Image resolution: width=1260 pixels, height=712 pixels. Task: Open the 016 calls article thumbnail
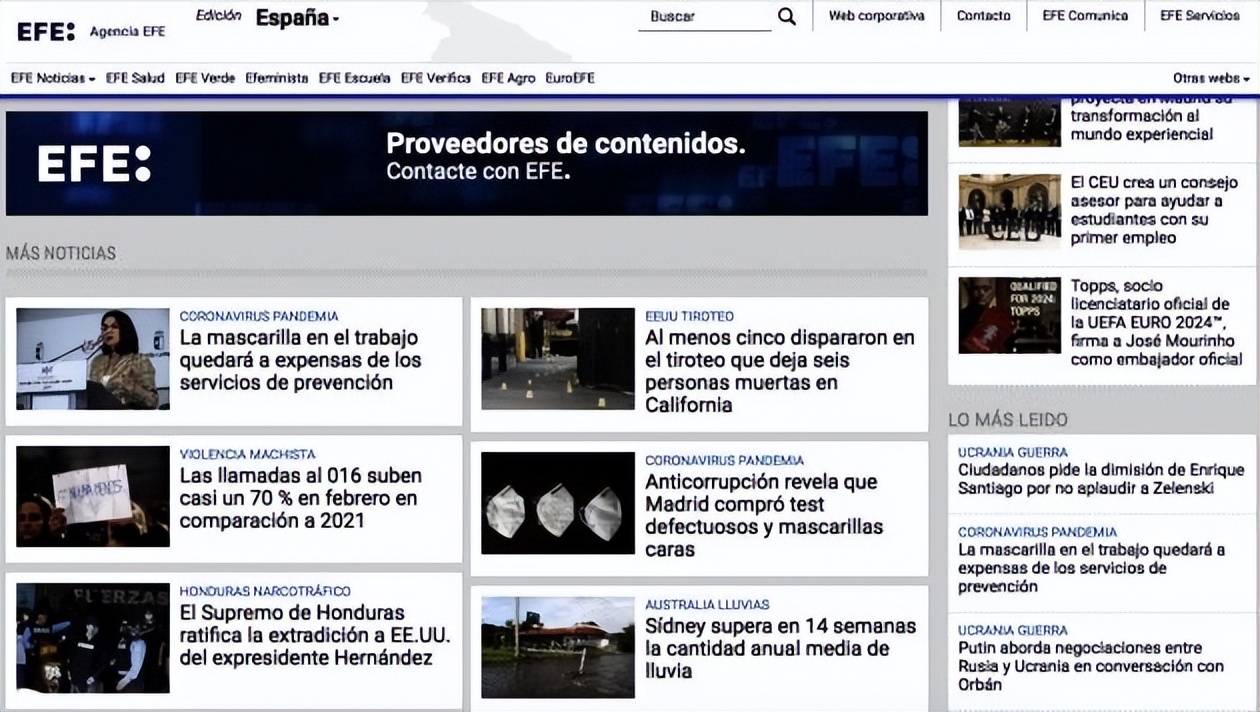[93, 496]
